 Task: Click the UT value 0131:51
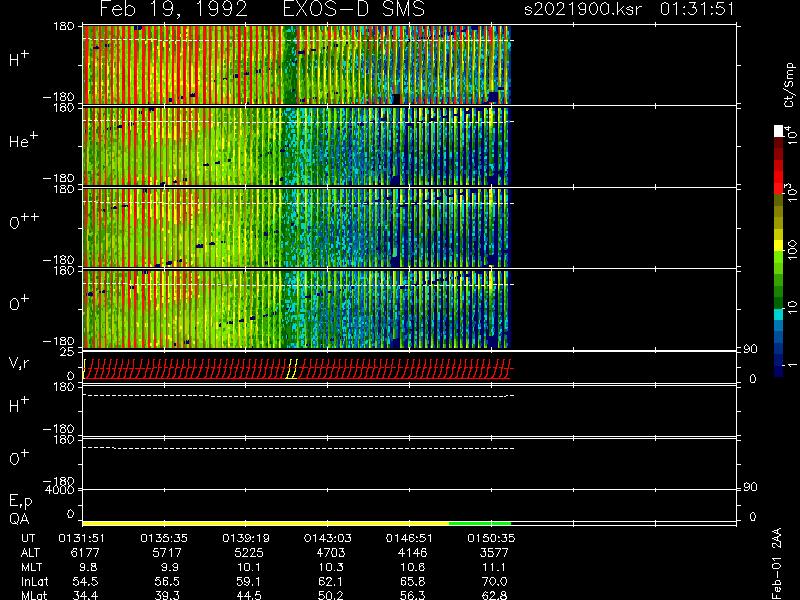(x=82, y=538)
